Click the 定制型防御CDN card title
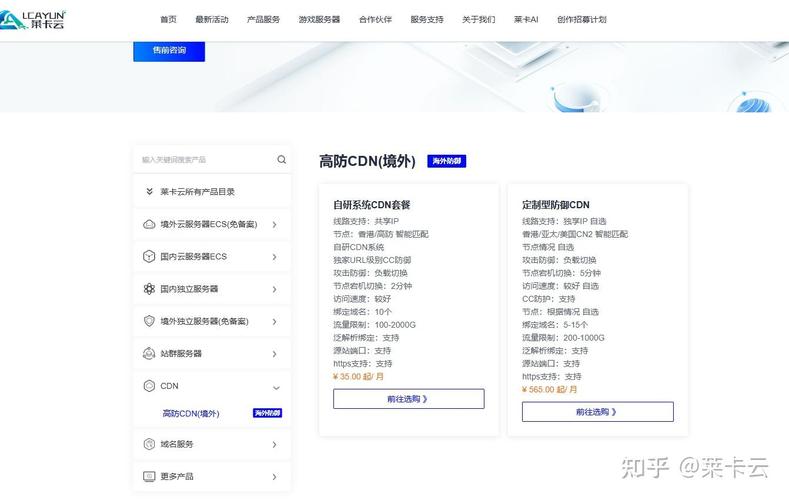 tap(556, 205)
